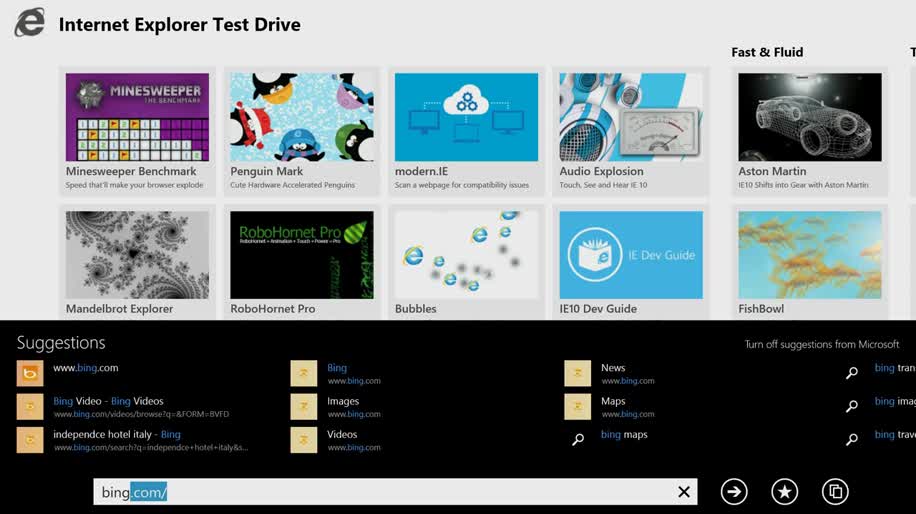Click the icon beside the News suggestion

click(578, 373)
